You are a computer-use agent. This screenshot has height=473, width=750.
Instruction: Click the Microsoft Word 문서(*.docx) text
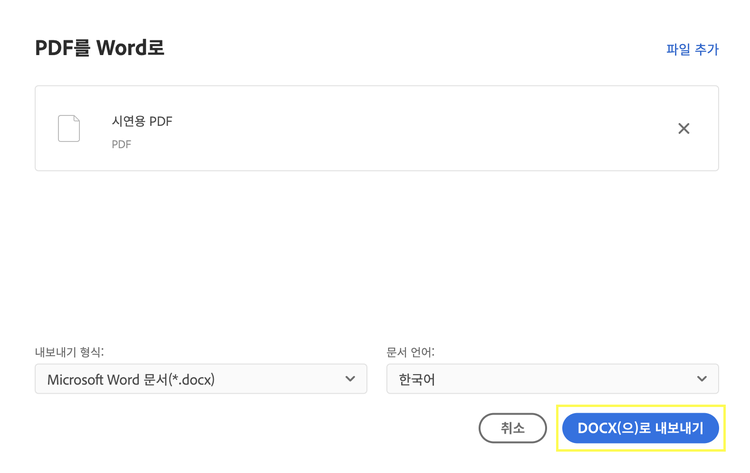coord(131,379)
